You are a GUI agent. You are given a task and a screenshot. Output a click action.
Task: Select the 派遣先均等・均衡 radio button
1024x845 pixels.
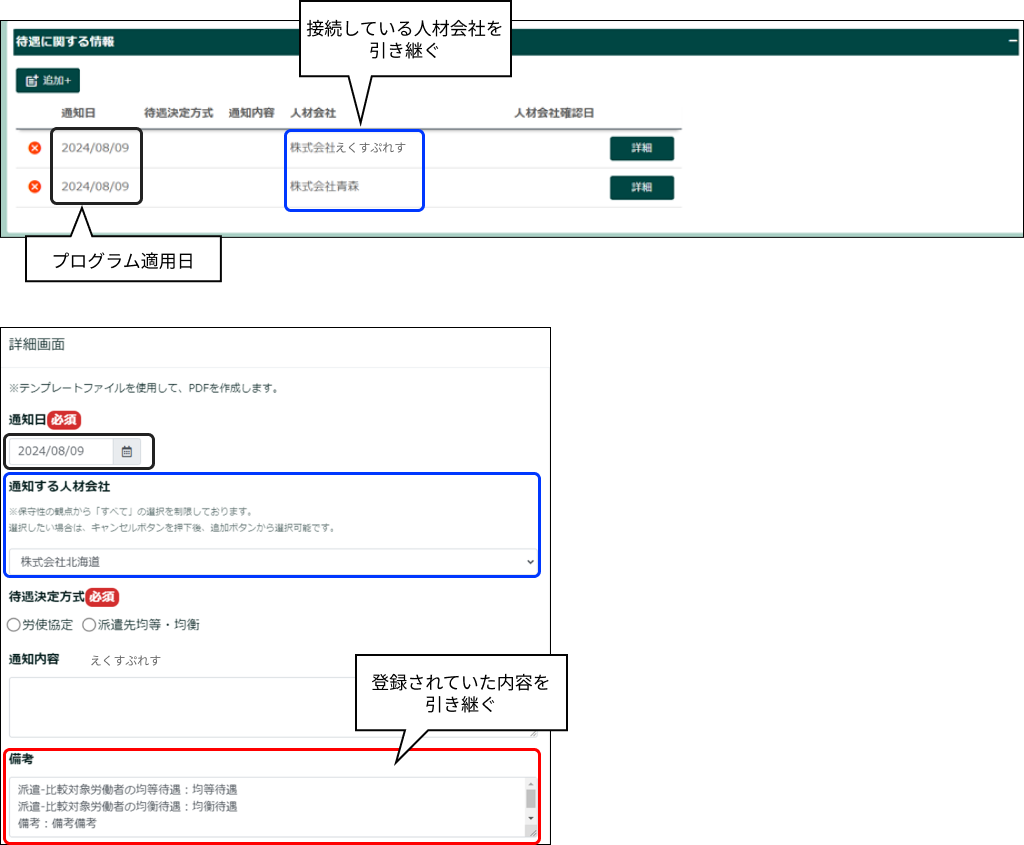coord(89,625)
